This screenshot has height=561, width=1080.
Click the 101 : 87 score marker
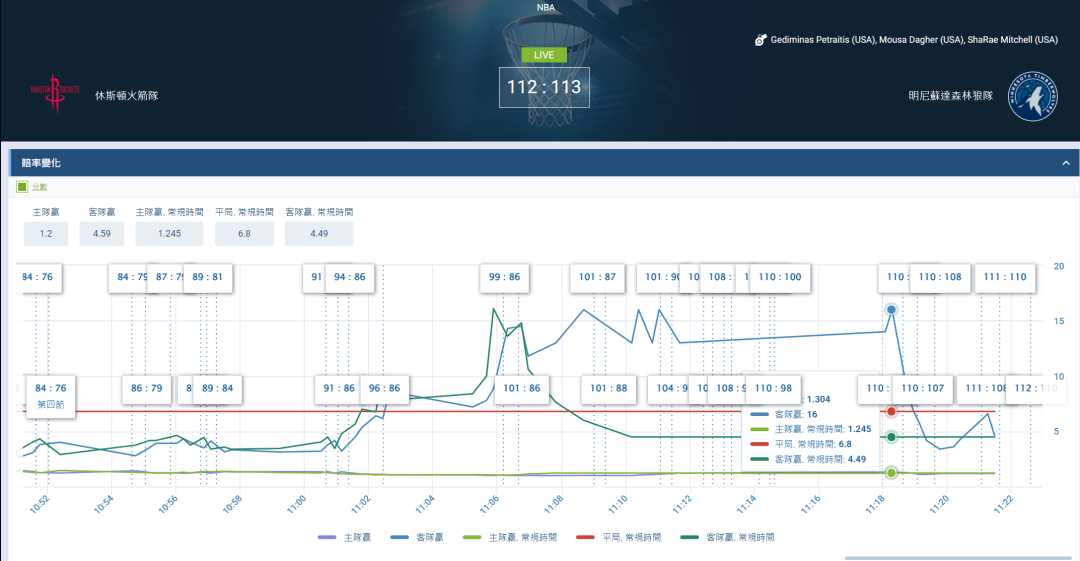pyautogui.click(x=597, y=277)
